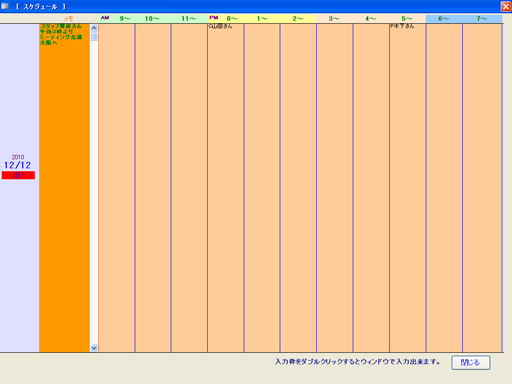
Task: Click the memo scrollbar up arrow
Action: tap(94, 28)
